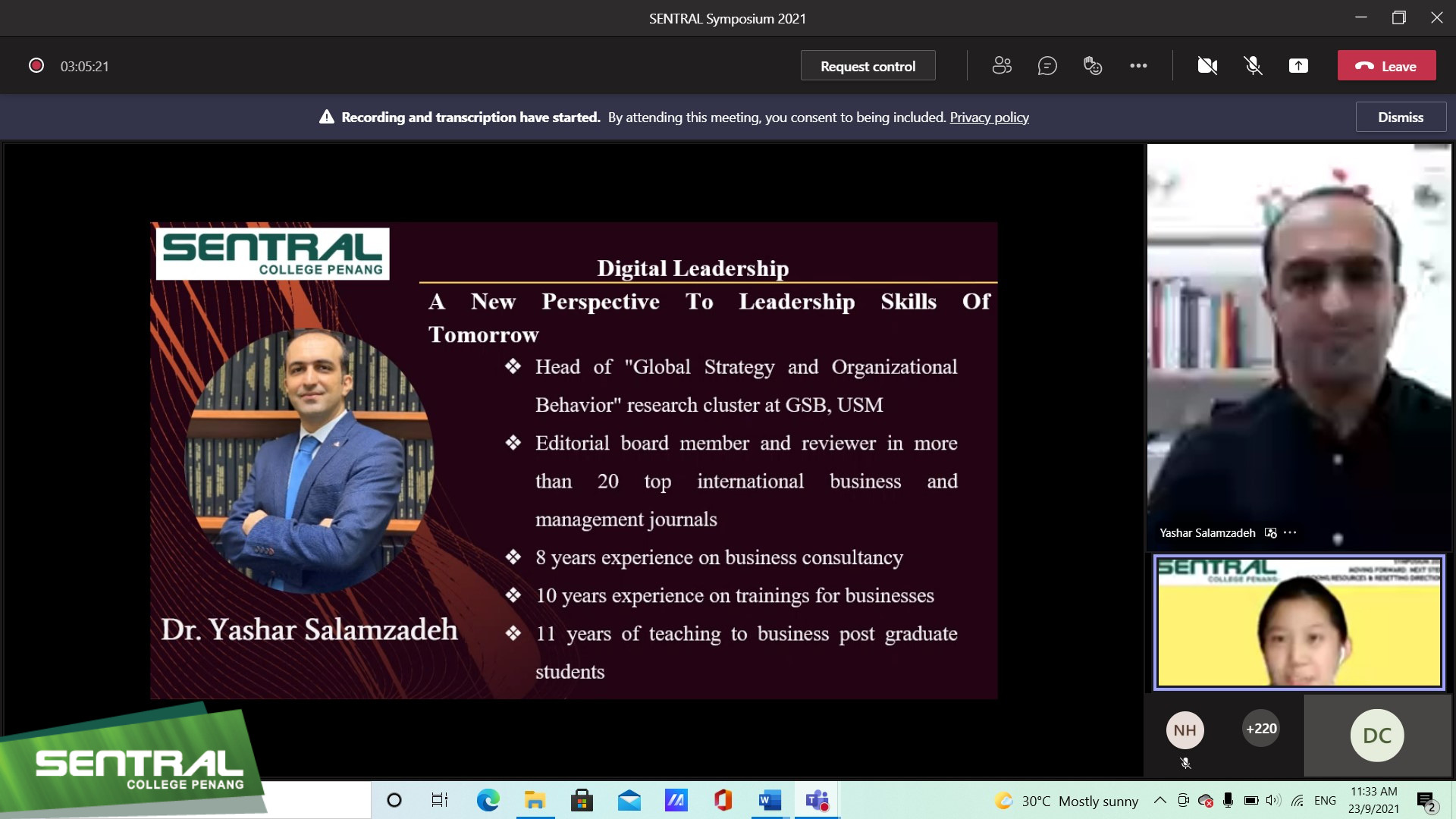
Task: Click the microphone in-use tray icon
Action: point(1228,800)
